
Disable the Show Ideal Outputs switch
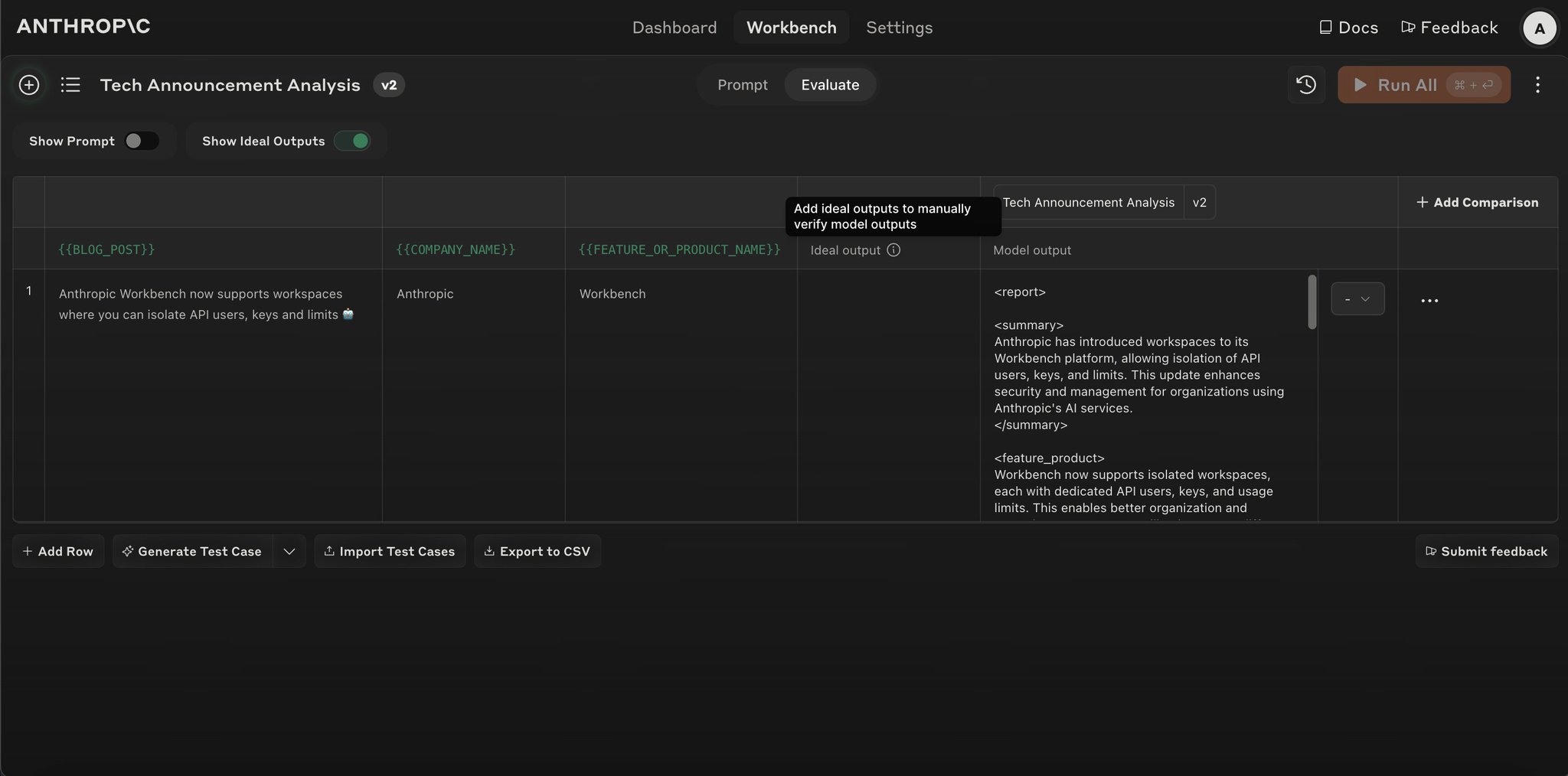tap(352, 141)
